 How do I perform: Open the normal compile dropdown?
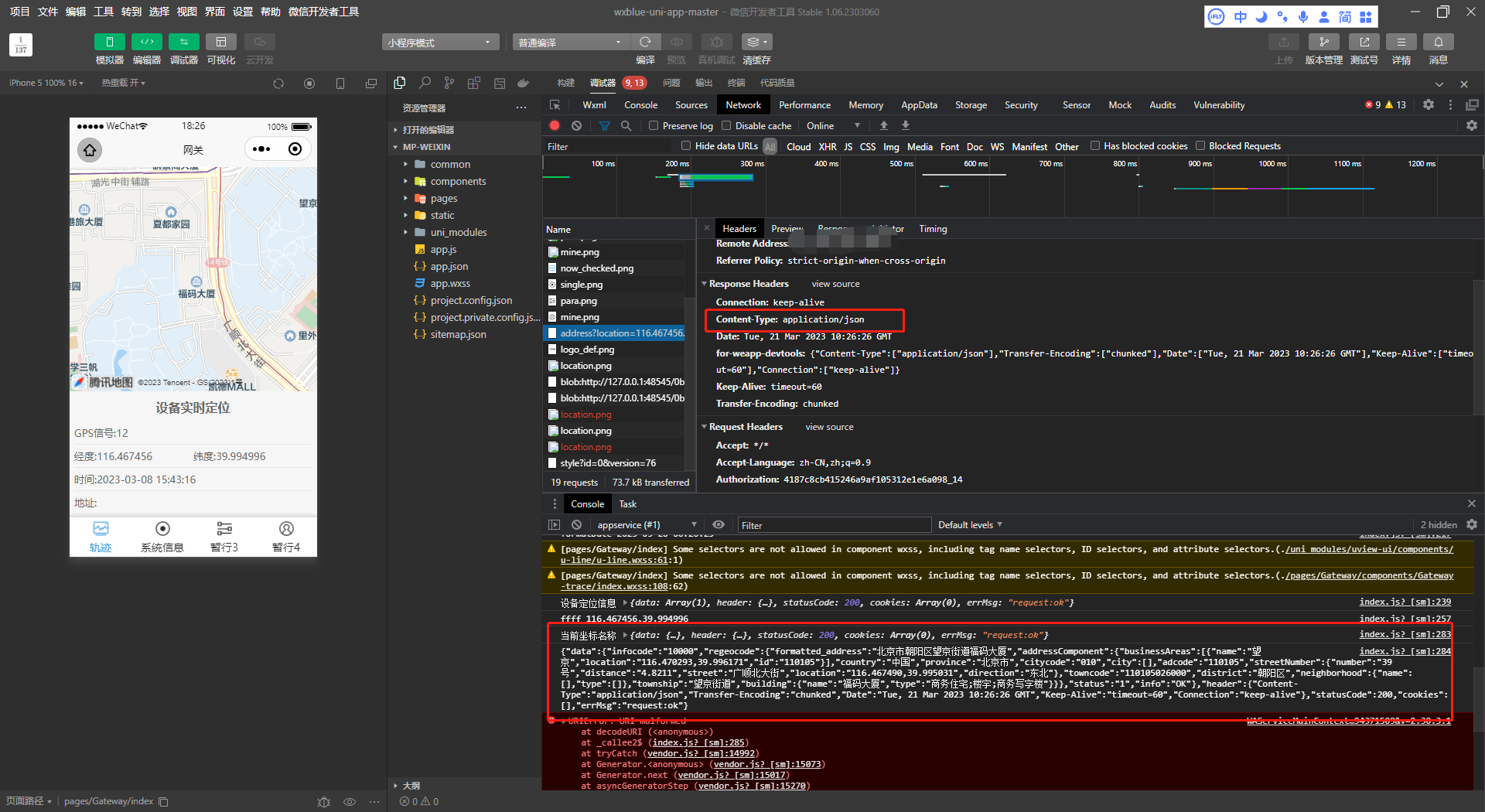click(571, 42)
